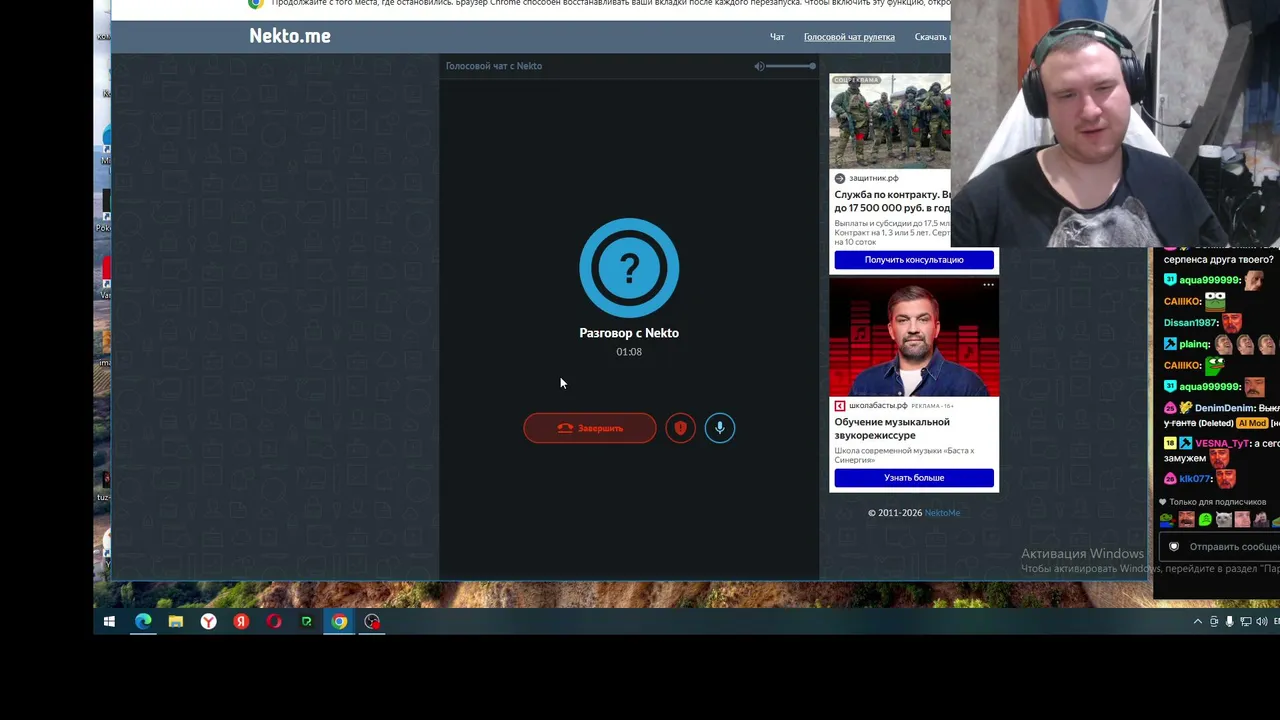
Task: Click the Разговор с Nekto title text
Action: pos(629,333)
